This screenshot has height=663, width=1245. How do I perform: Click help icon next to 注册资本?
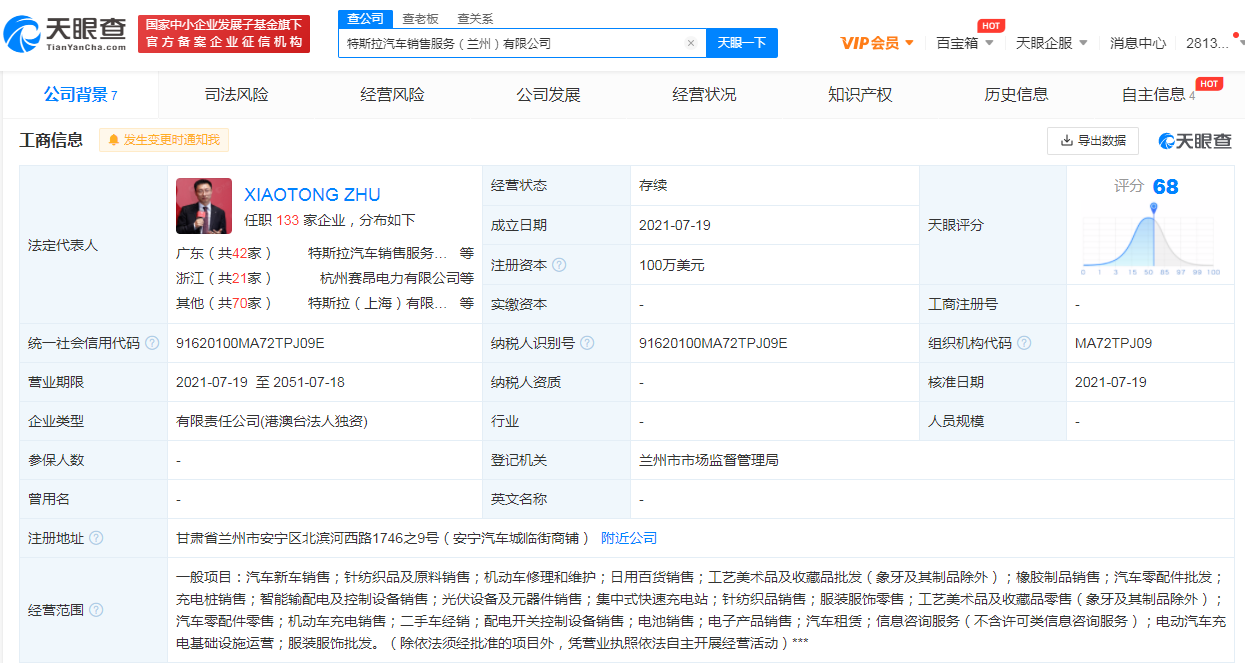[559, 265]
